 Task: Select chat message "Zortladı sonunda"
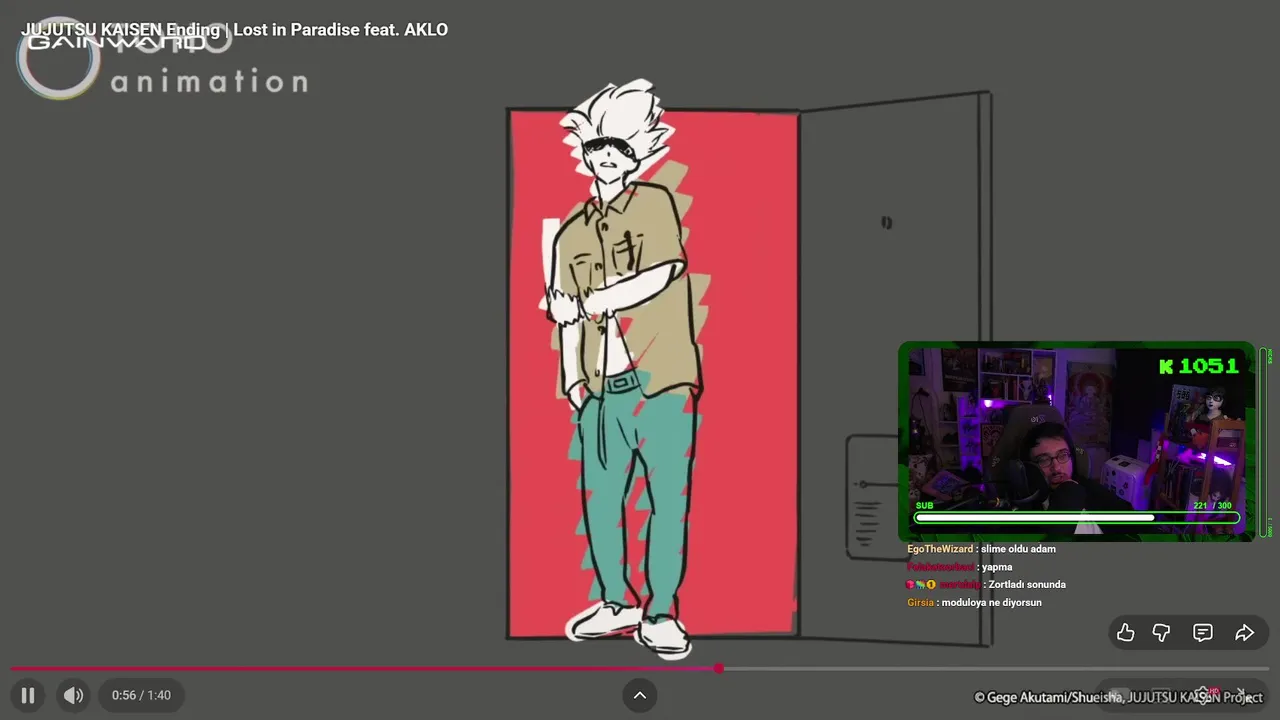point(1028,585)
